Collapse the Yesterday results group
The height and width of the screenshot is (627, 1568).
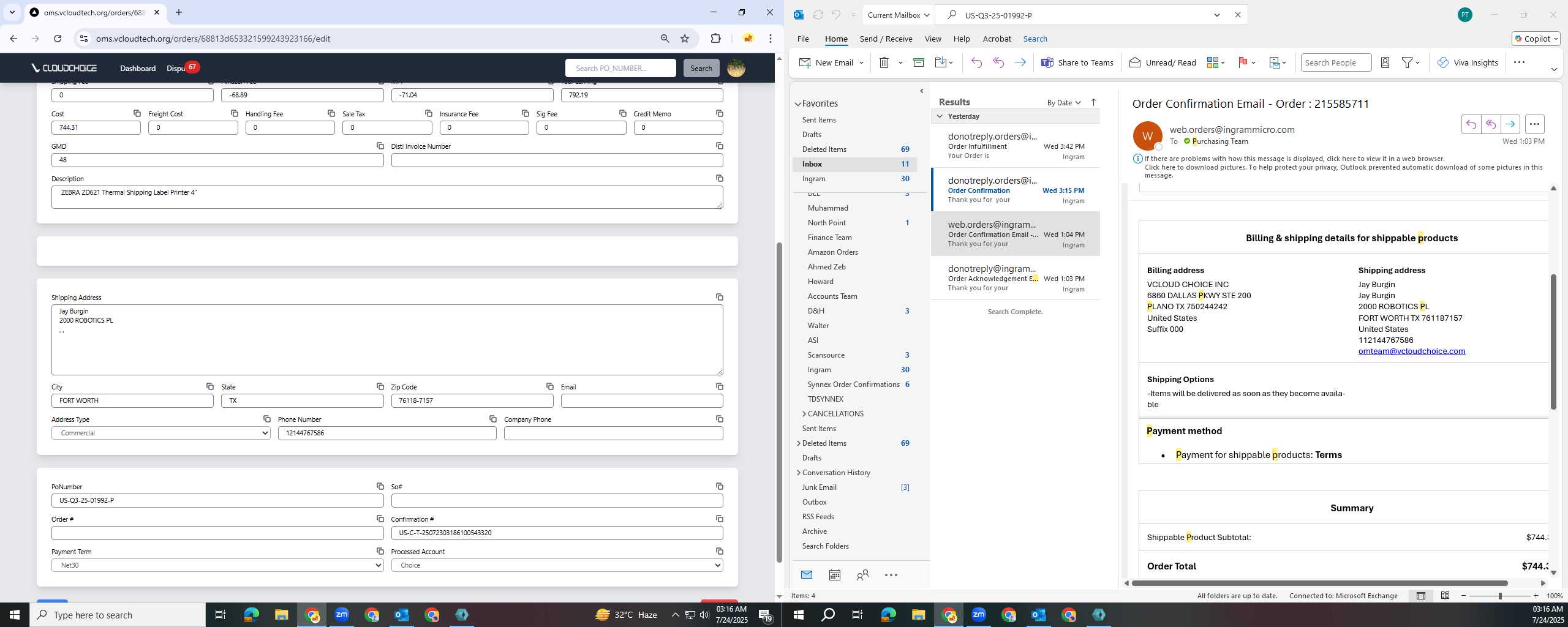(x=940, y=116)
